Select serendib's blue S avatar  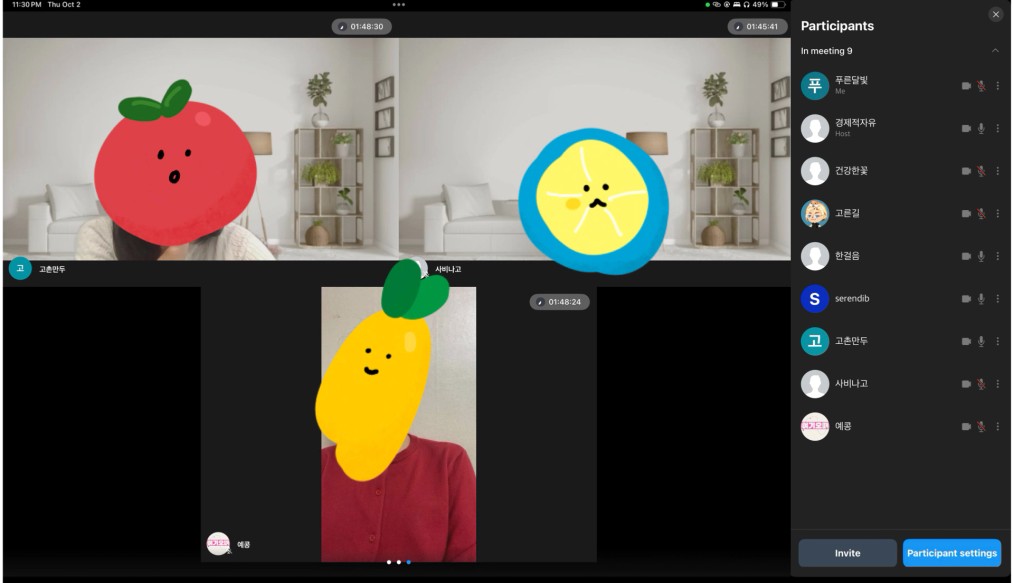(815, 299)
